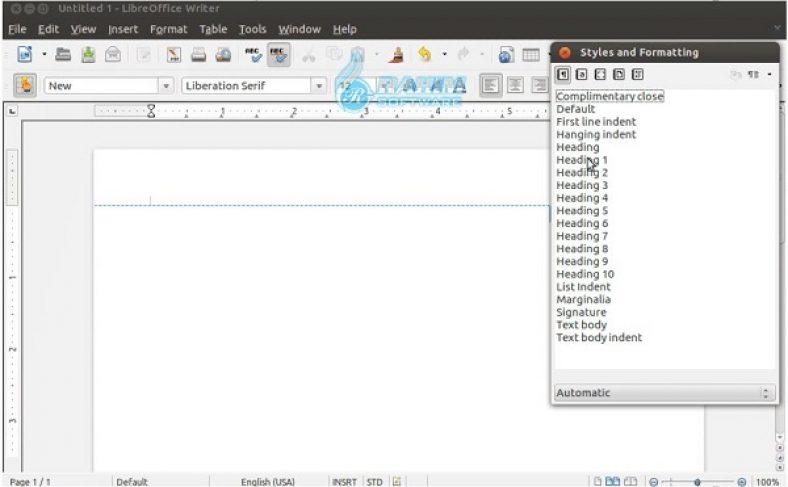Open the Insert menu
Screen dimensions: 788x487
pyautogui.click(x=123, y=29)
